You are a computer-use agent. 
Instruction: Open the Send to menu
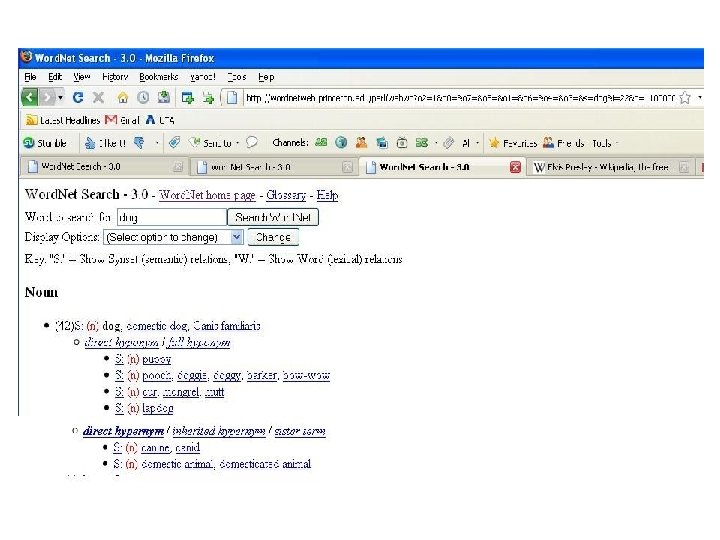pyautogui.click(x=214, y=143)
